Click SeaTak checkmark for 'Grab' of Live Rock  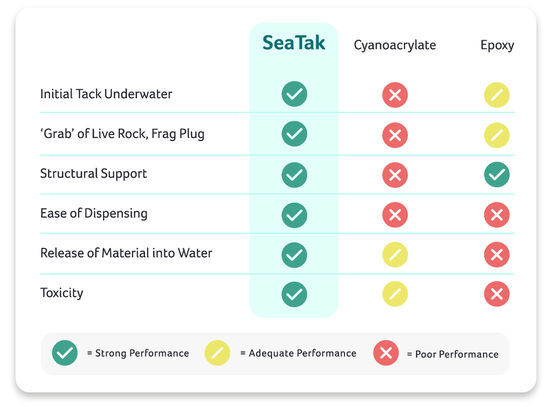pyautogui.click(x=294, y=134)
